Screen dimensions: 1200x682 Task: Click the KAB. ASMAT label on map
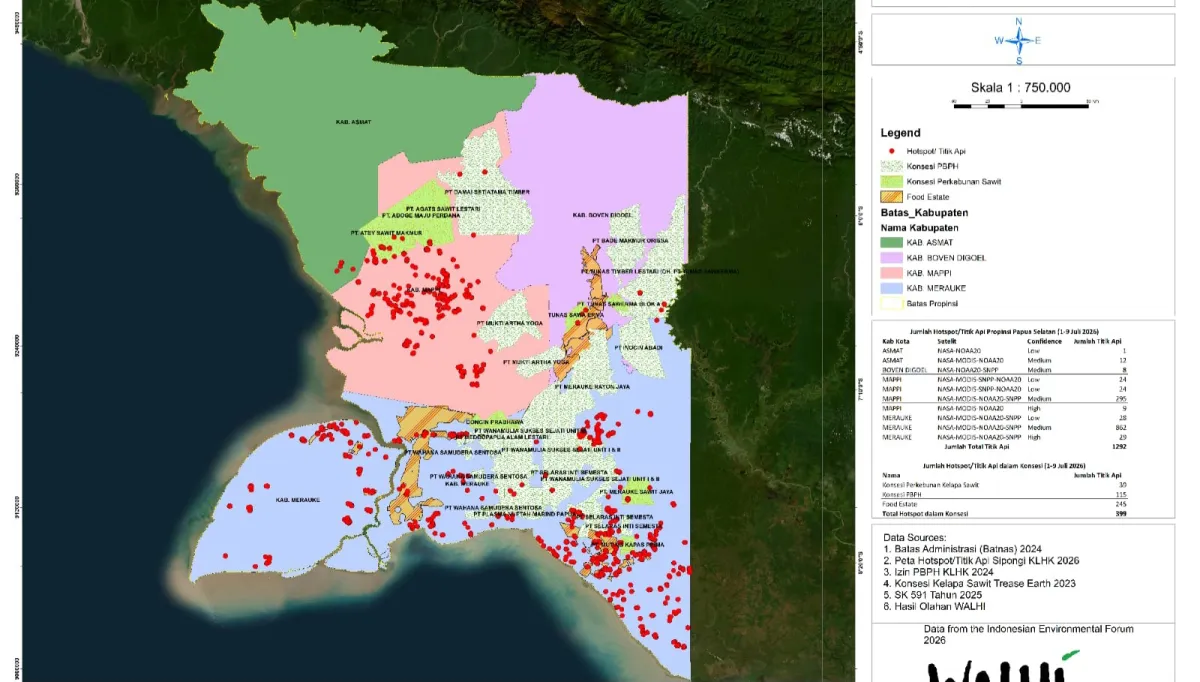(354, 122)
